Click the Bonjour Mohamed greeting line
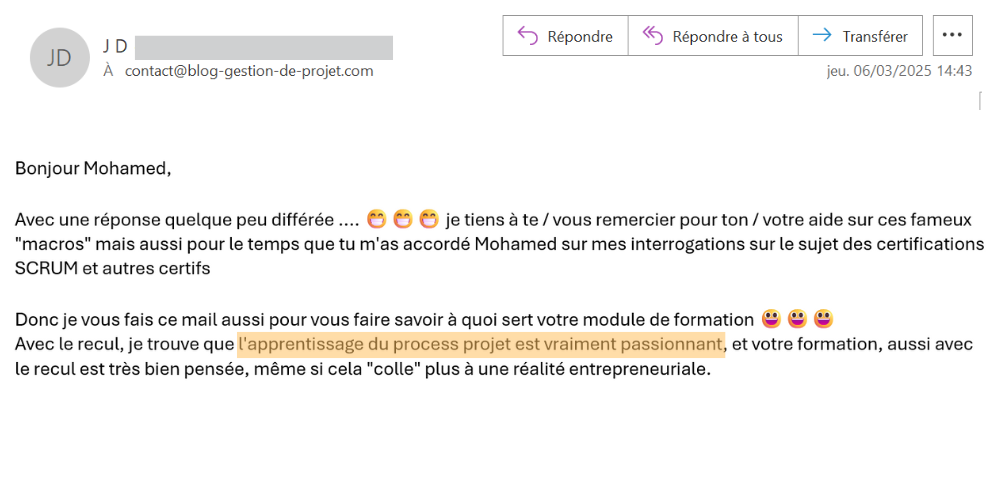This screenshot has width=1000, height=500. (x=93, y=169)
